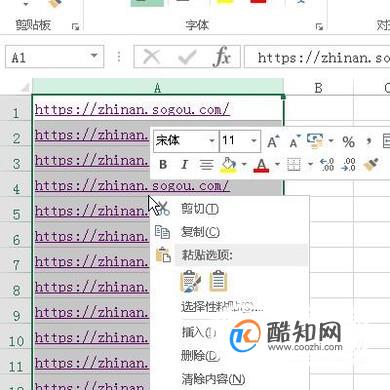The height and width of the screenshot is (390, 390).
Task: Click the paste keep source formatting icon
Action: pyautogui.click(x=190, y=282)
